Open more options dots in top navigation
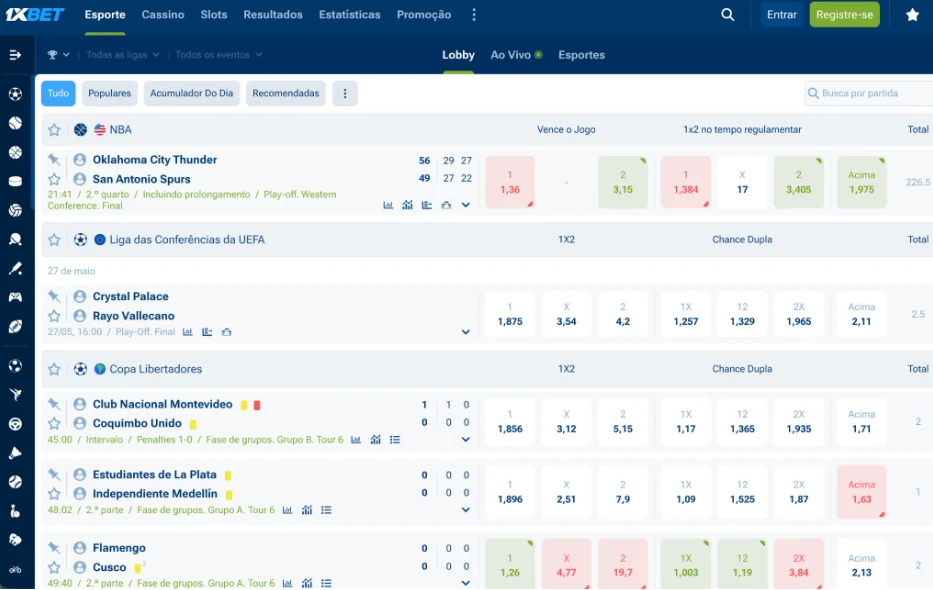Image resolution: width=933 pixels, height=590 pixels. [x=474, y=15]
